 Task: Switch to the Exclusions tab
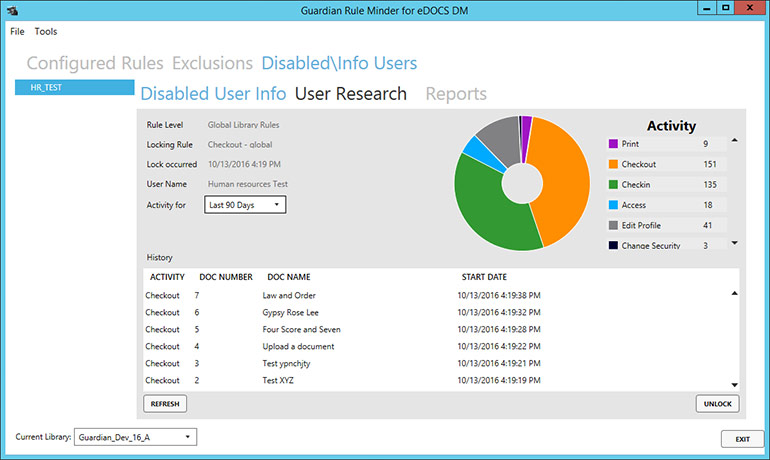[212, 63]
